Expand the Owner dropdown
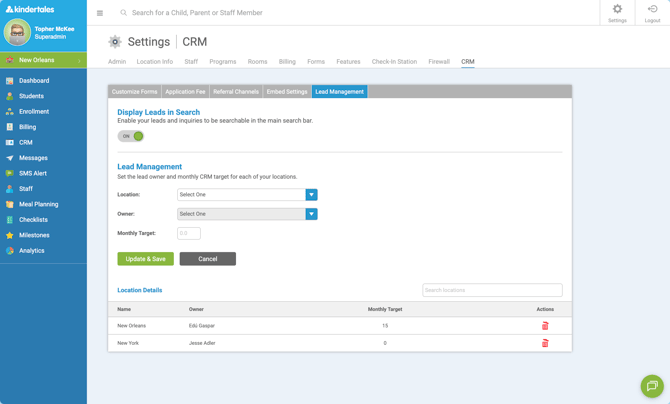 [x=311, y=214]
